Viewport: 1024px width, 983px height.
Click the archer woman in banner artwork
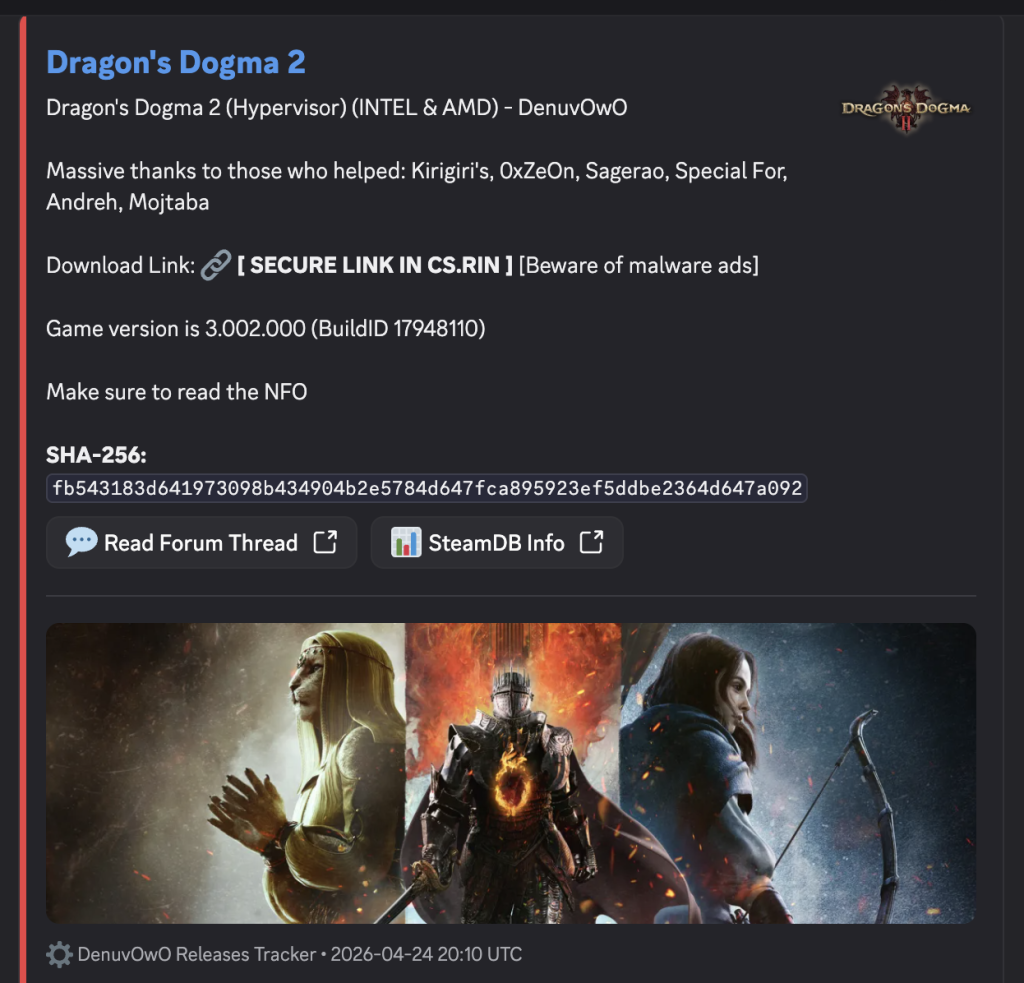tap(751, 771)
